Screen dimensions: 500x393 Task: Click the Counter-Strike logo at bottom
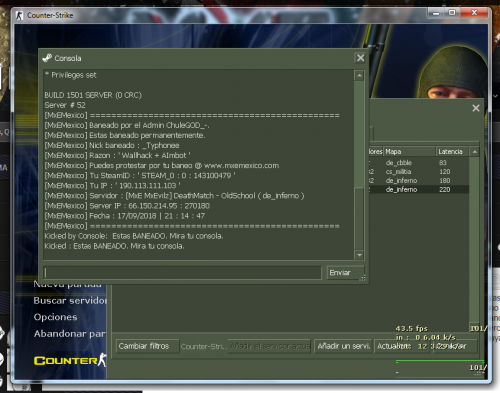coord(70,360)
